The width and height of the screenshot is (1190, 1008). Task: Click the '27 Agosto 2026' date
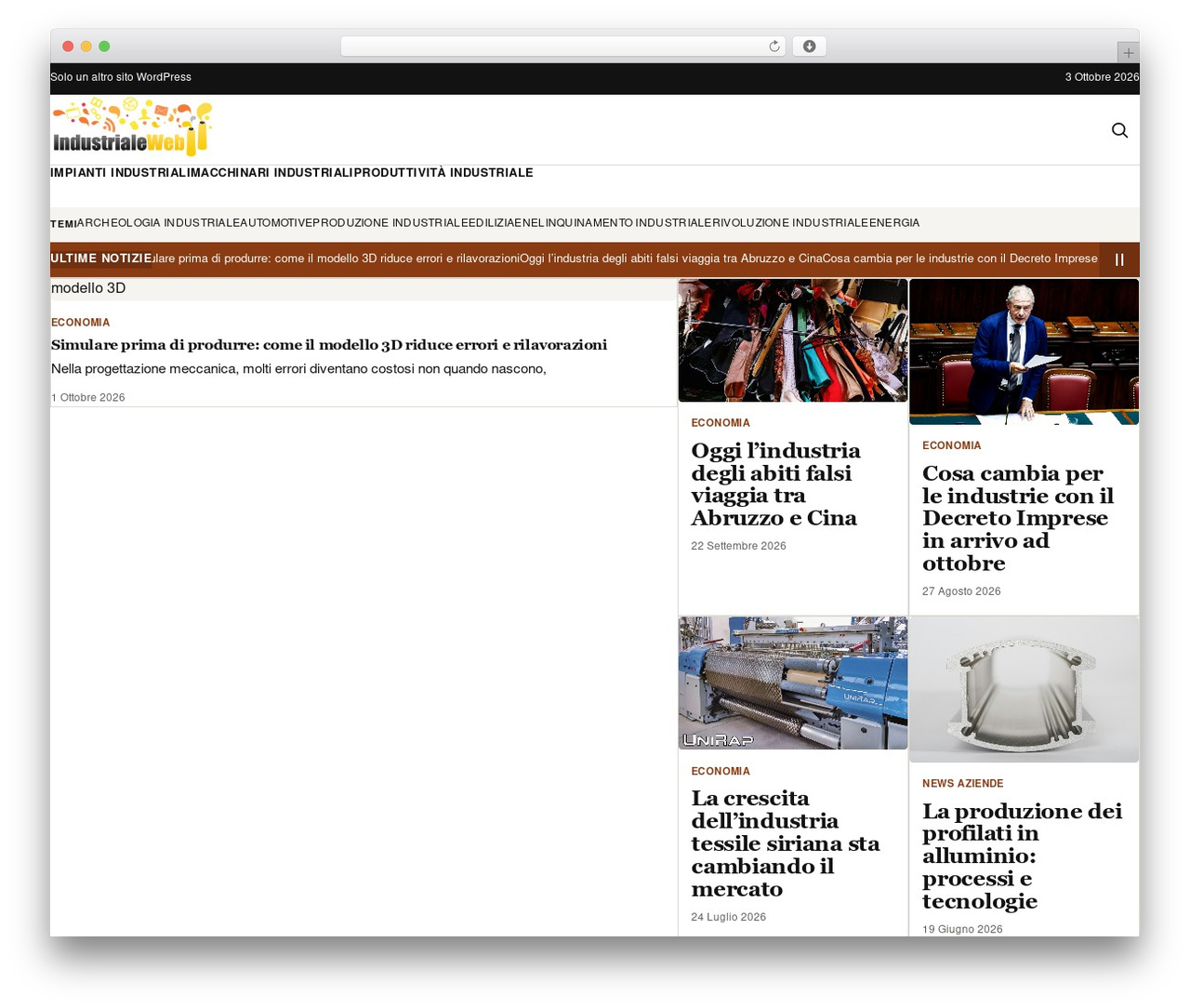click(x=961, y=591)
